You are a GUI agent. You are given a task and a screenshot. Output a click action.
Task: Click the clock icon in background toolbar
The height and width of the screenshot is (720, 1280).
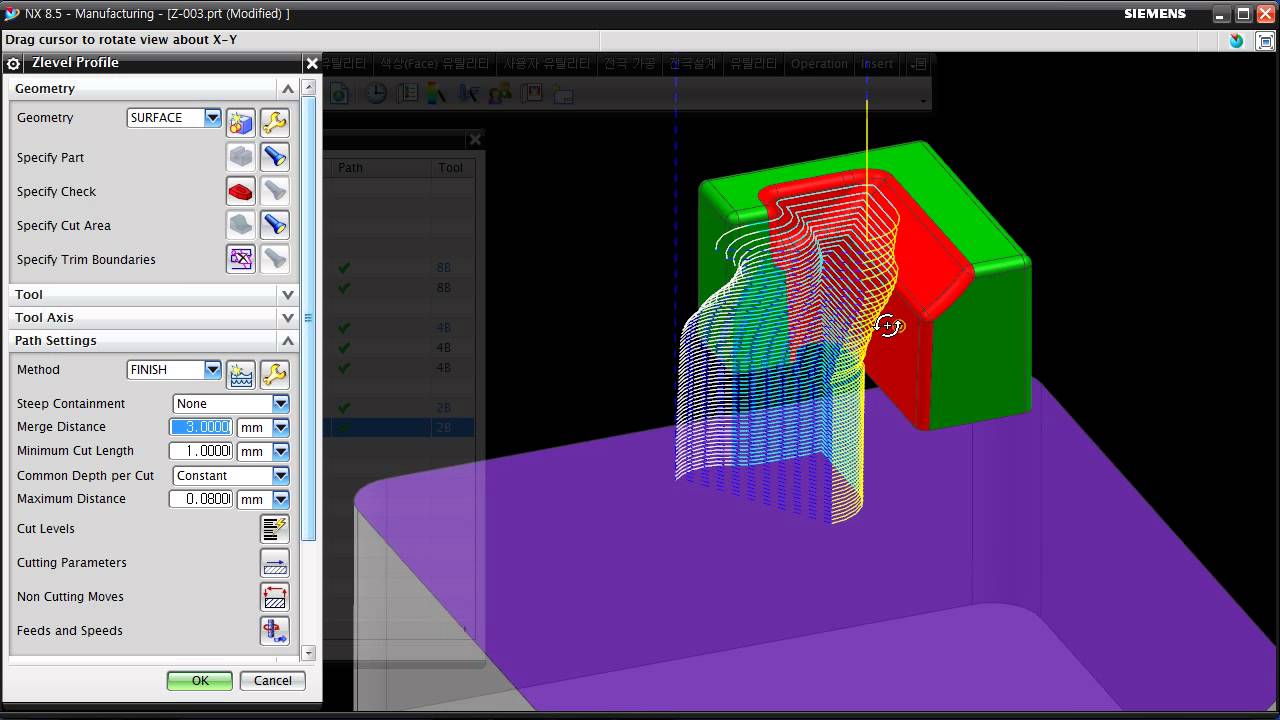coord(376,93)
